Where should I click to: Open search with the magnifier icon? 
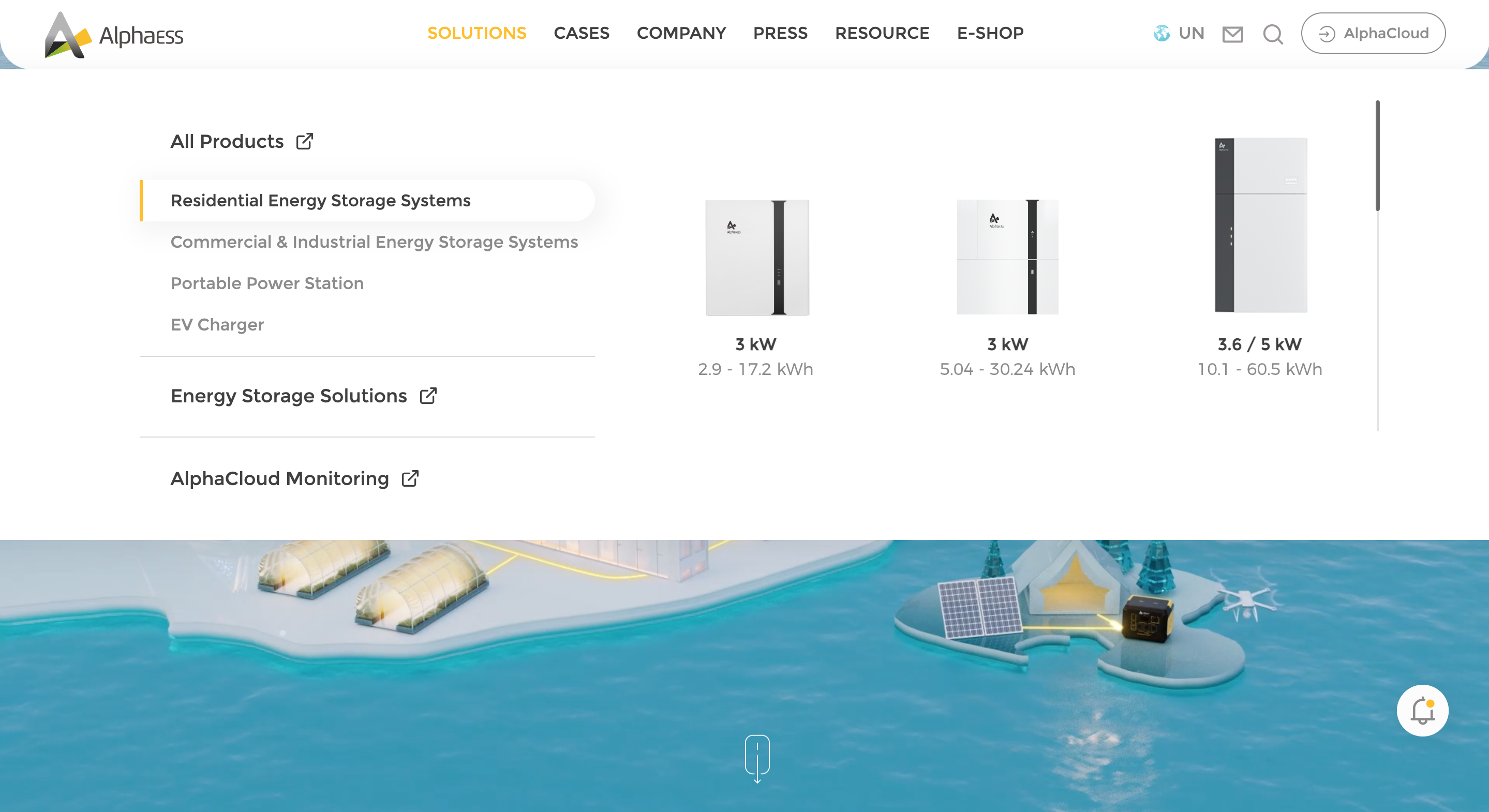1273,35
